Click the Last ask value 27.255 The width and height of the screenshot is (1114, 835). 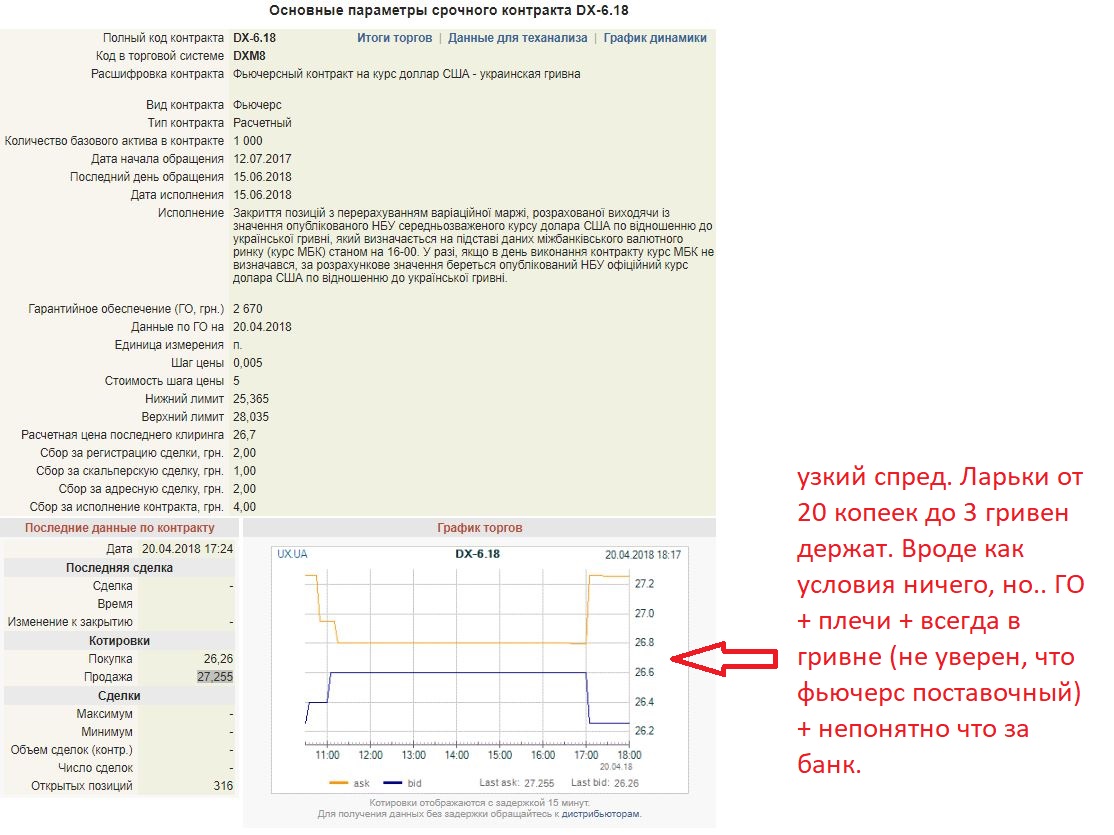pos(539,783)
